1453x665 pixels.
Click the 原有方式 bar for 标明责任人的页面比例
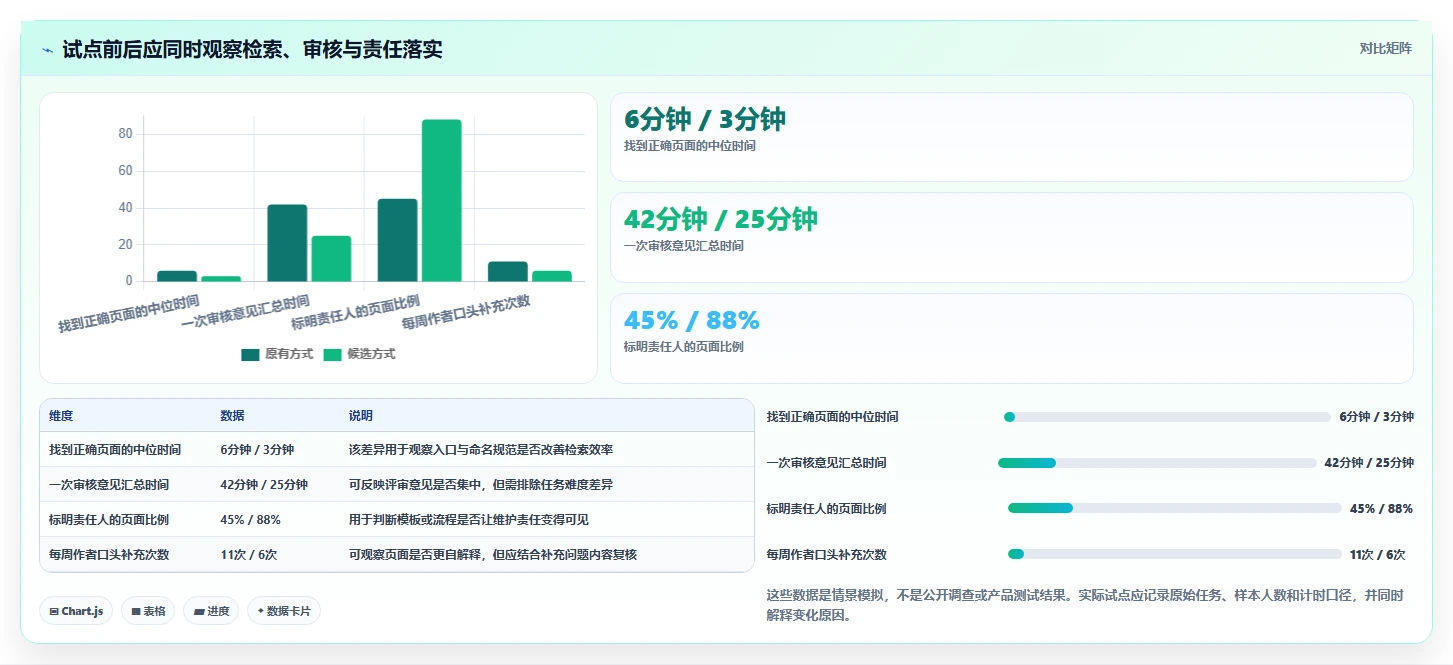coord(397,240)
